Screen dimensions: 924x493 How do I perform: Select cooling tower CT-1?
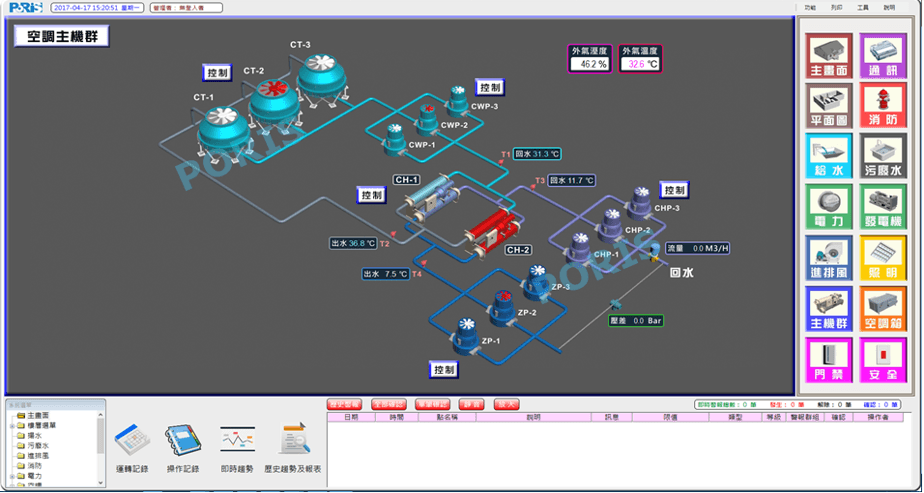tap(223, 133)
